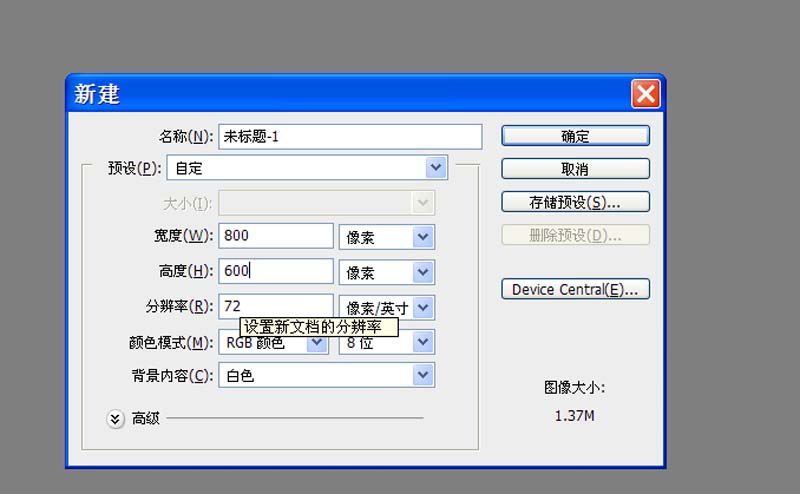This screenshot has width=800, height=494.
Task: Click the 确定 button to confirm
Action: (x=575, y=136)
